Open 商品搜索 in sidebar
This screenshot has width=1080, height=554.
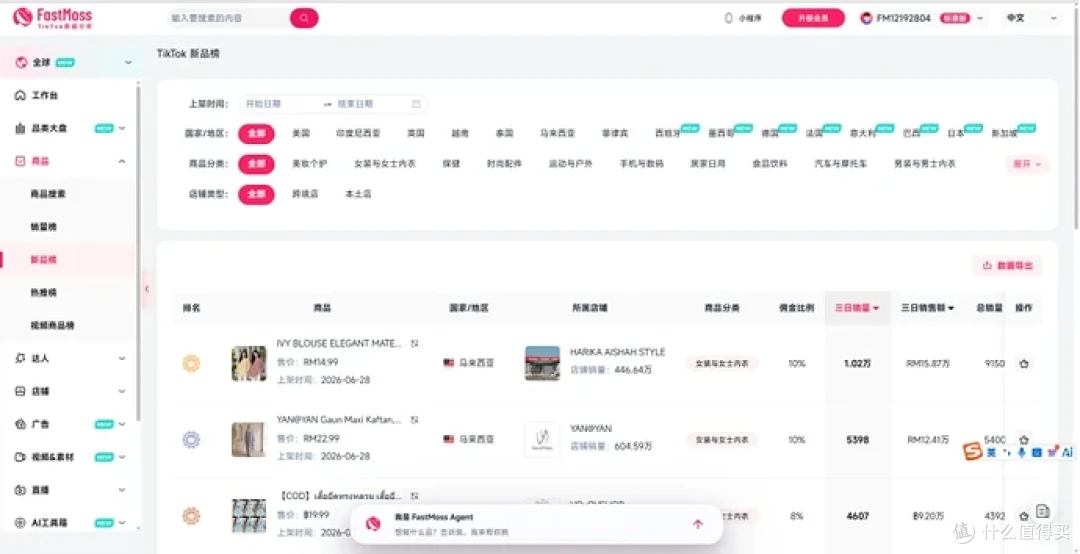[48, 194]
